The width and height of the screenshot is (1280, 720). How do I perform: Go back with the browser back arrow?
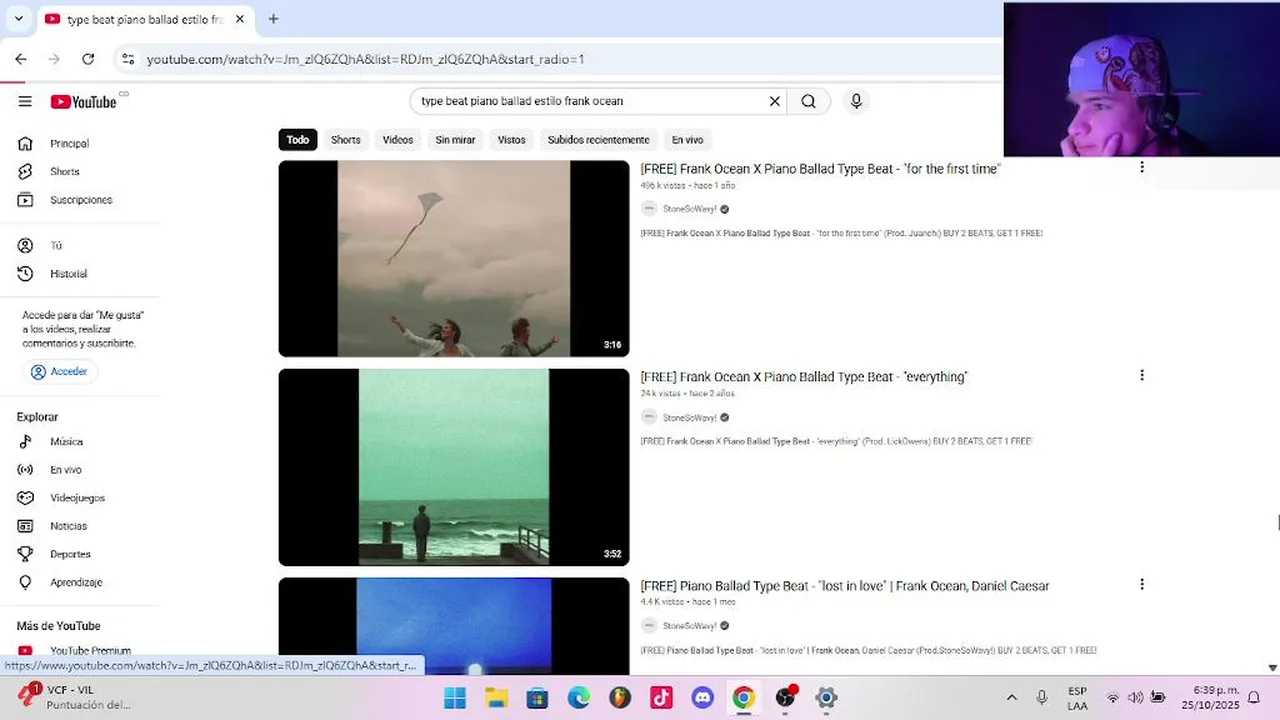(21, 59)
